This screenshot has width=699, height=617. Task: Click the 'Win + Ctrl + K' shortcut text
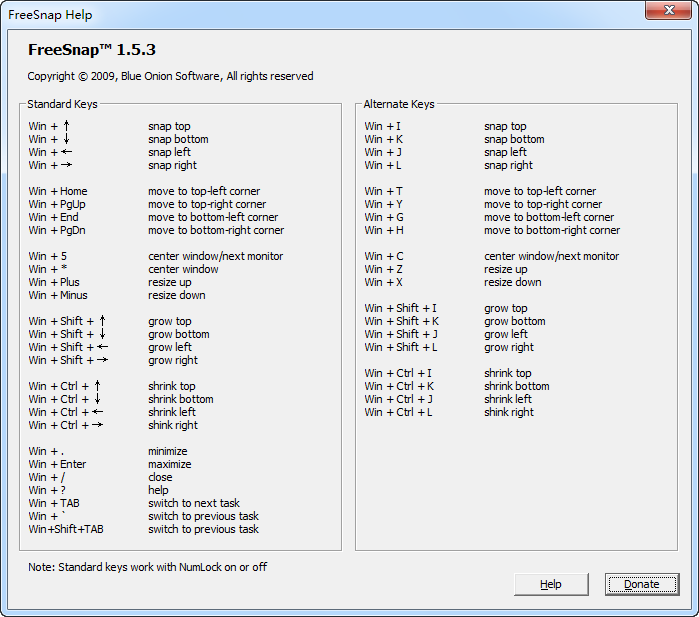[x=399, y=386]
